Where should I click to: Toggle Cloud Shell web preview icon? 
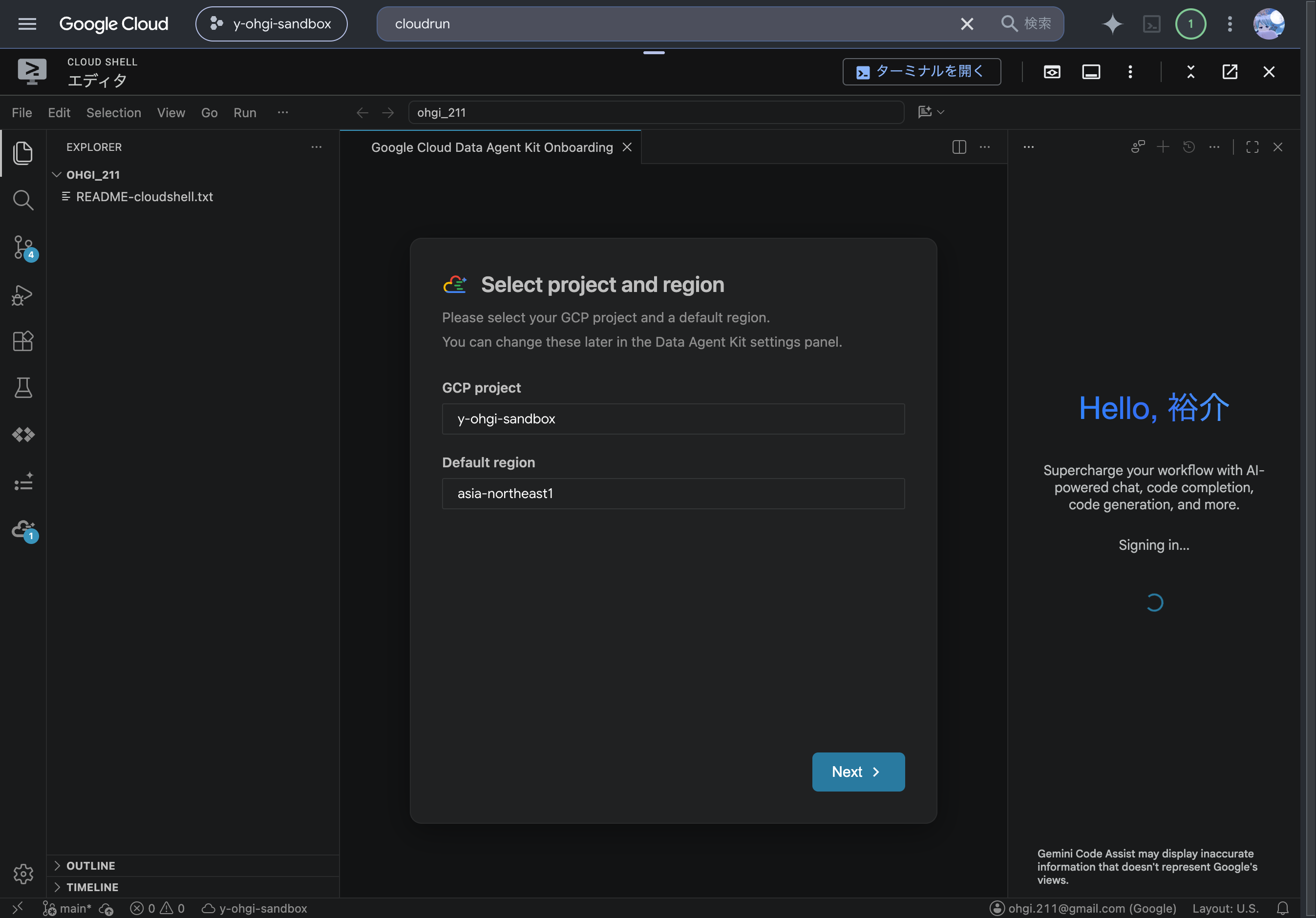pyautogui.click(x=1052, y=72)
